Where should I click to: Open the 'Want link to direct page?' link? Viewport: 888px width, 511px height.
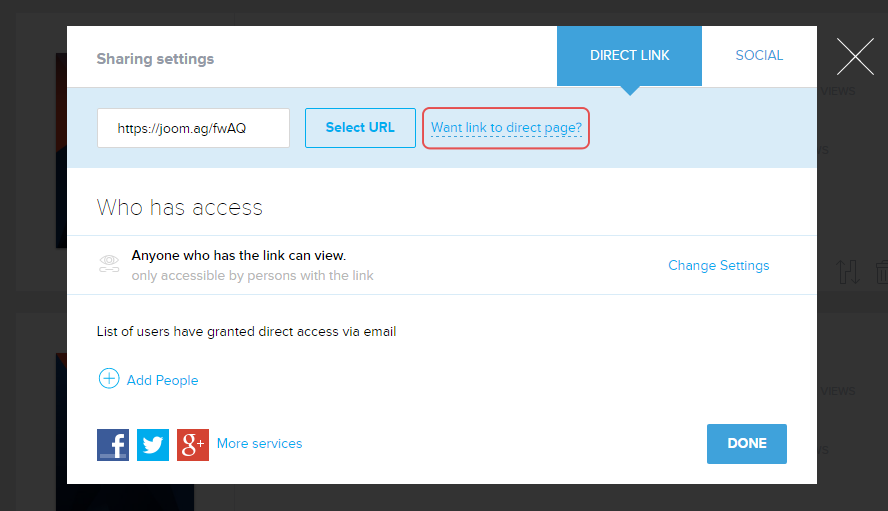(x=506, y=128)
